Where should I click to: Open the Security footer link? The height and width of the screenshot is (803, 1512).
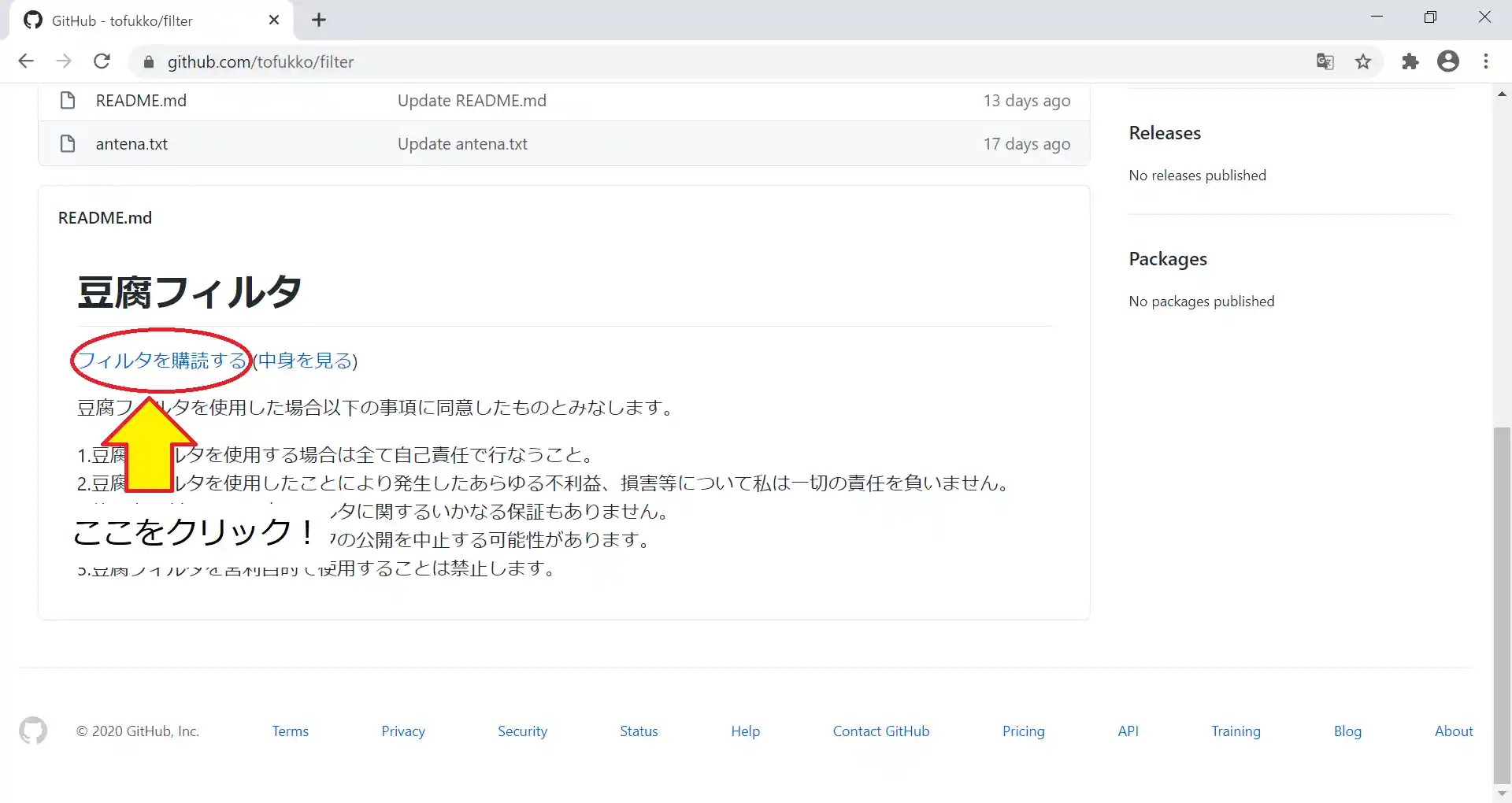point(522,731)
